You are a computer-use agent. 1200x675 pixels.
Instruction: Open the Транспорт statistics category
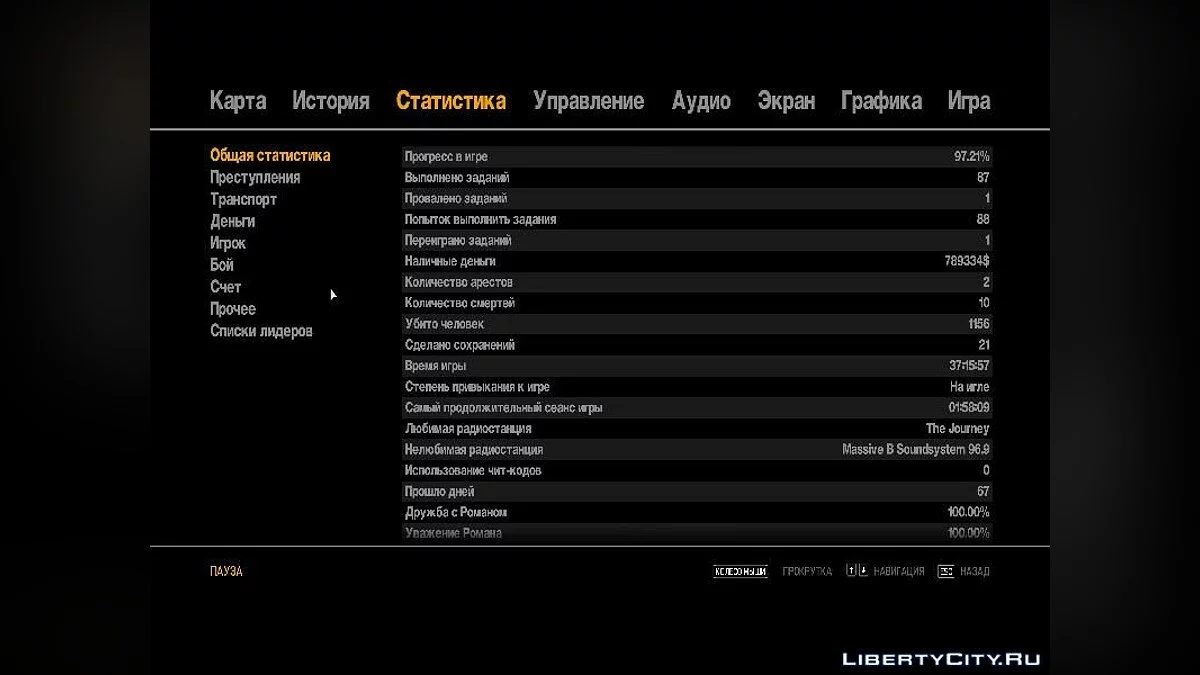243,200
